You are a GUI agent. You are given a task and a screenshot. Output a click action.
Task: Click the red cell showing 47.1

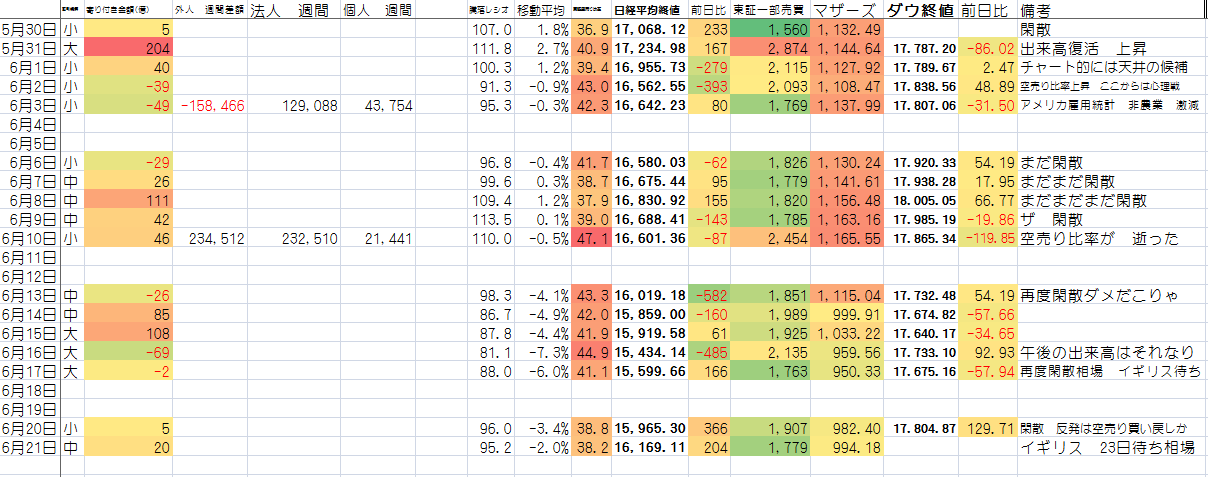tap(590, 238)
